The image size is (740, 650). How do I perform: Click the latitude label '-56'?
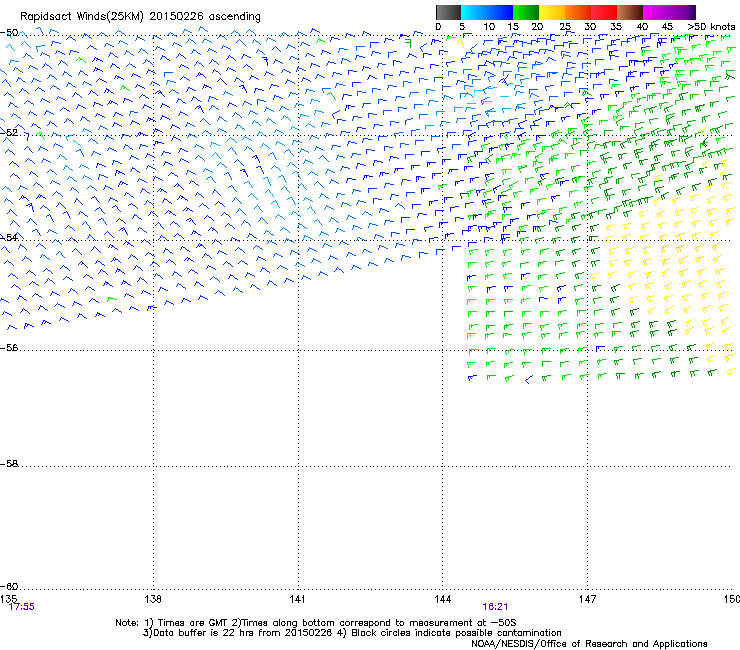coord(9,348)
